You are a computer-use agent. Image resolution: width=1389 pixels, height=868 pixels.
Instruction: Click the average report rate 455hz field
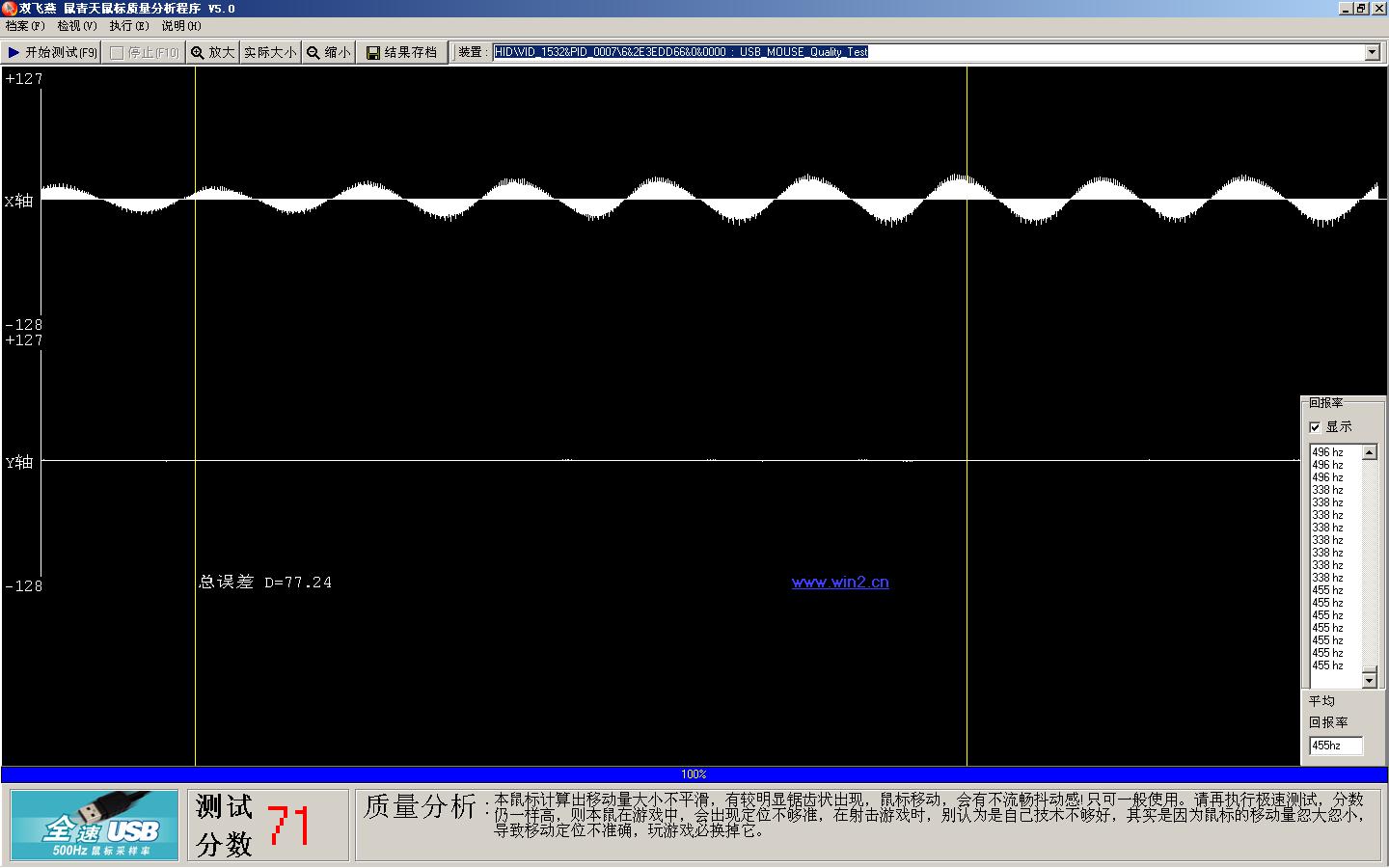pos(1335,746)
